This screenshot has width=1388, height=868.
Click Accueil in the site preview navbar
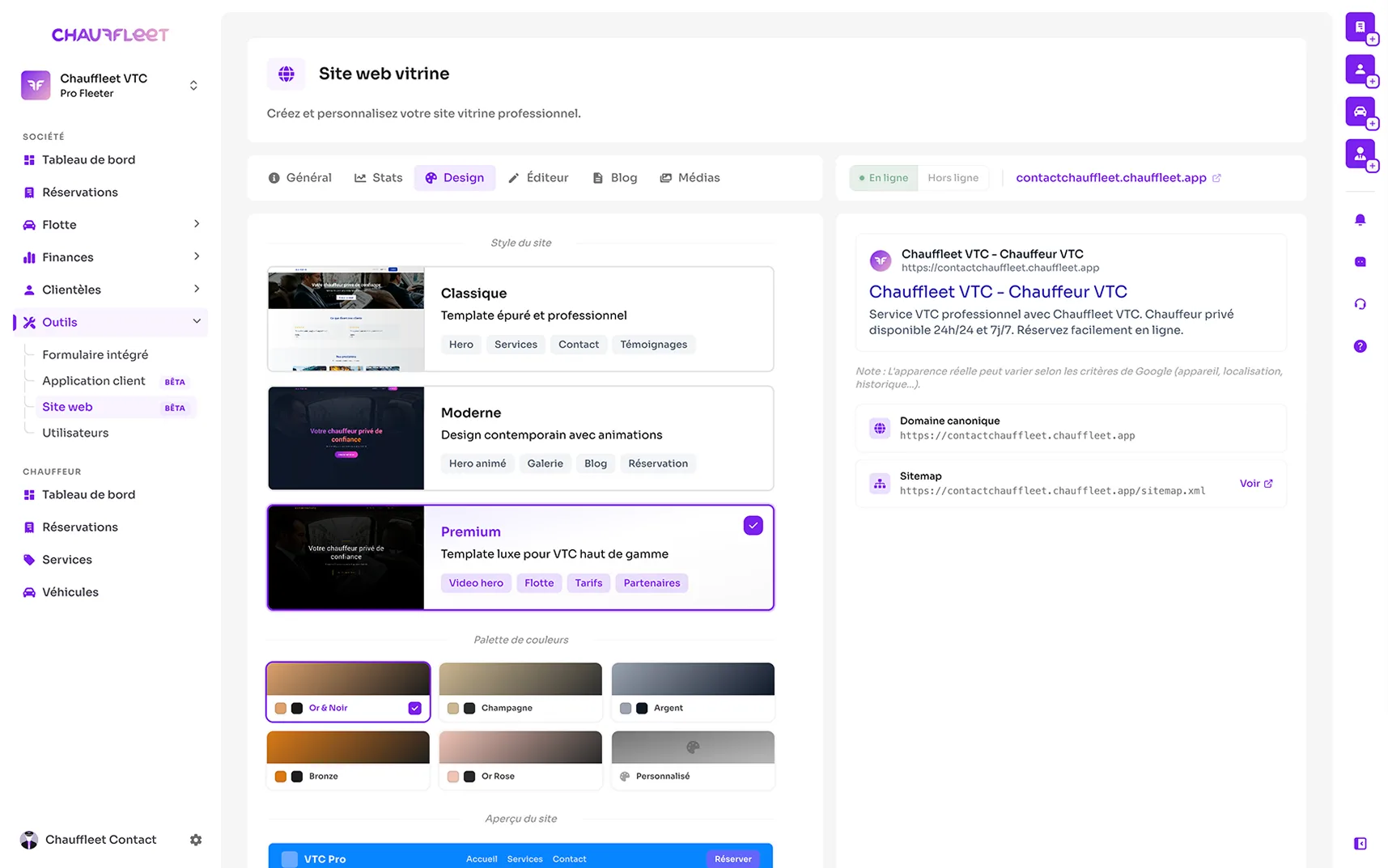[x=482, y=859]
